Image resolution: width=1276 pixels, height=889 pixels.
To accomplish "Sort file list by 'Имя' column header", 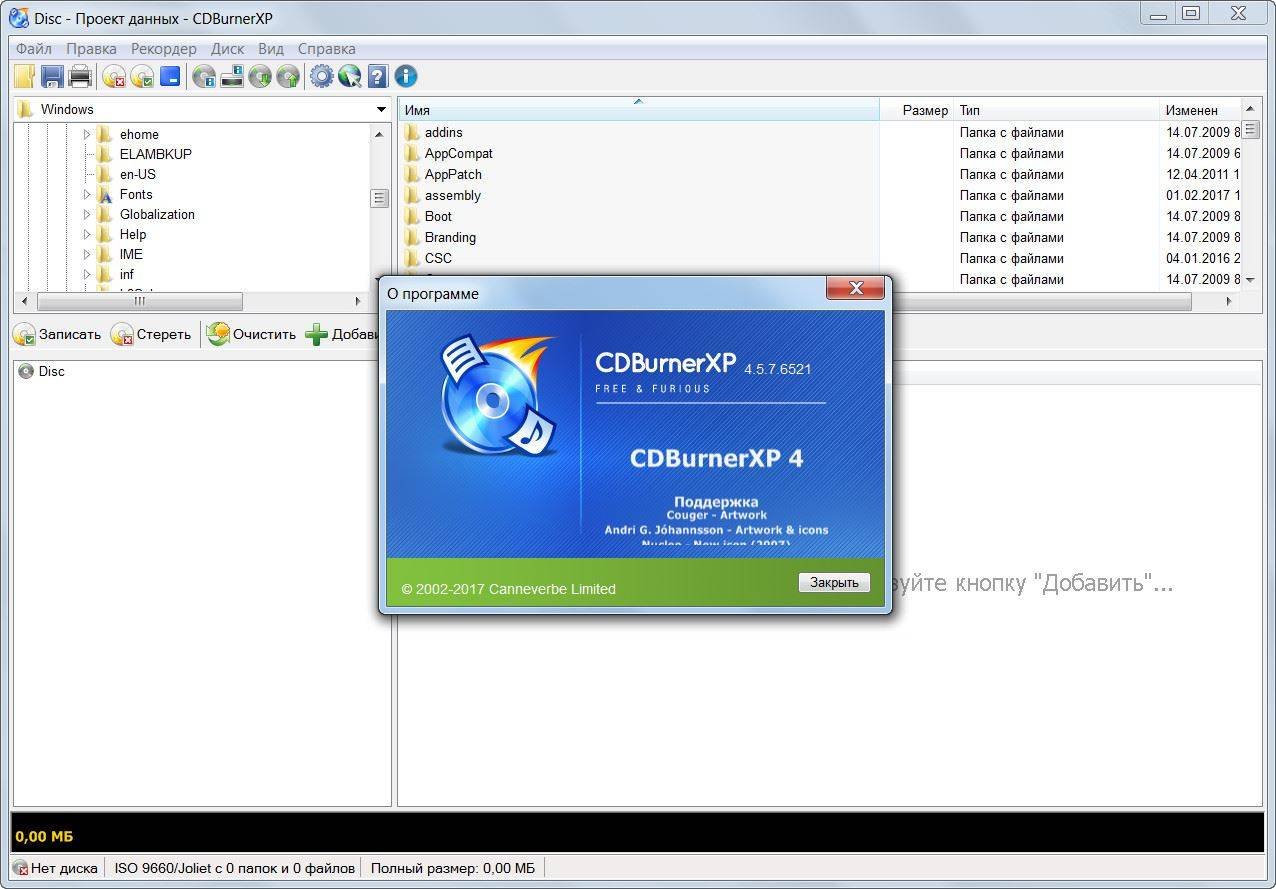I will [x=639, y=110].
